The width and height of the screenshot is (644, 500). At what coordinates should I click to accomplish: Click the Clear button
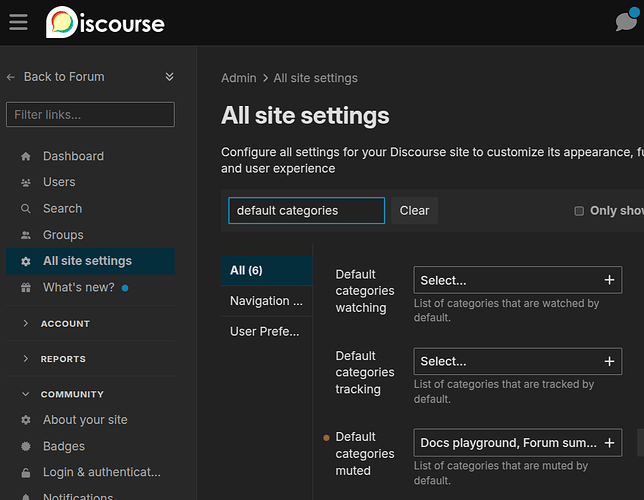[414, 211]
